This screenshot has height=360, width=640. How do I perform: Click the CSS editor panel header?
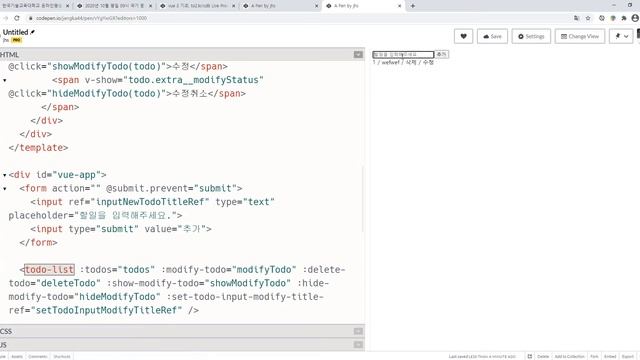click(x=182, y=331)
